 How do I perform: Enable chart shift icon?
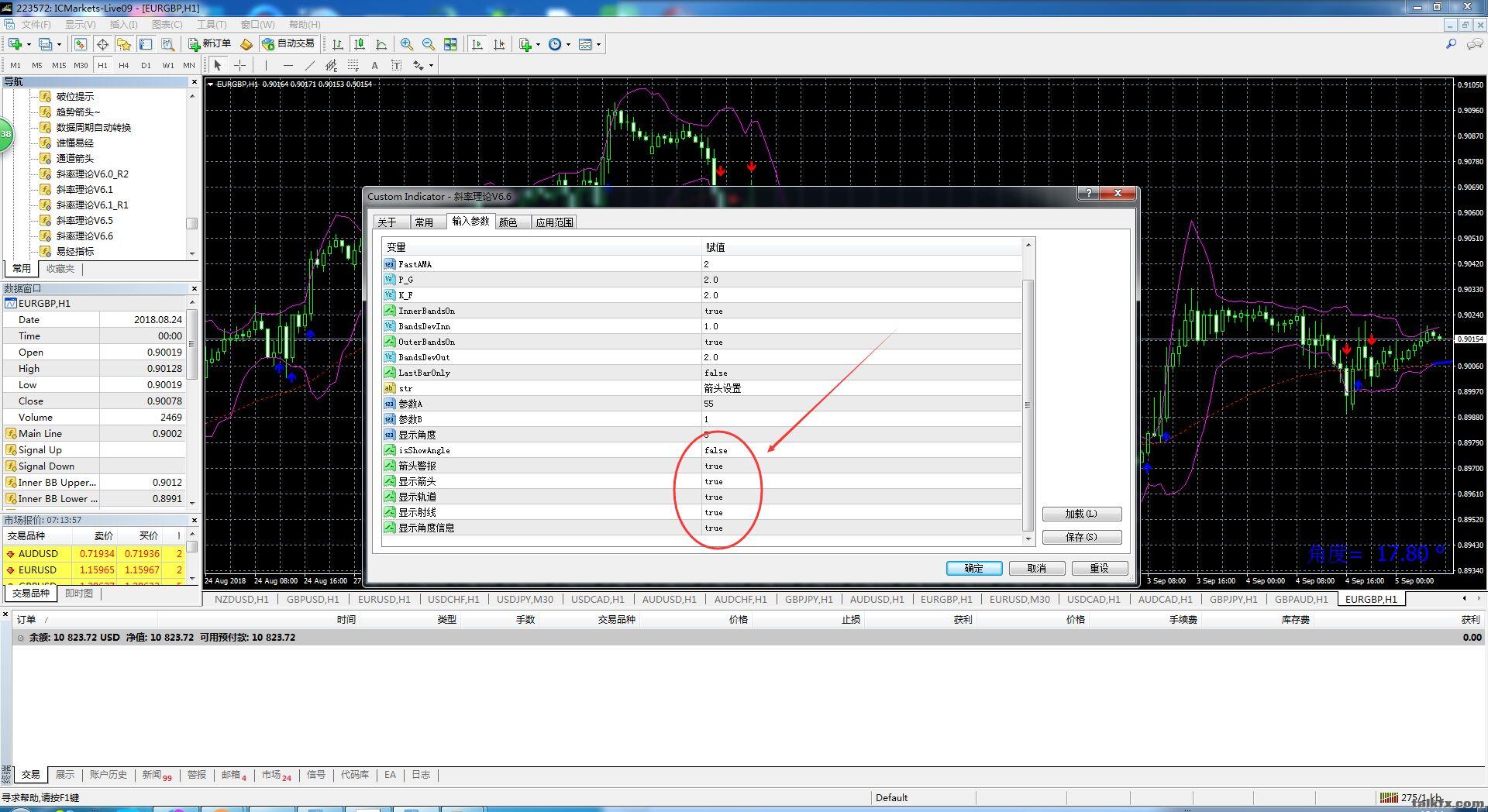pyautogui.click(x=499, y=44)
